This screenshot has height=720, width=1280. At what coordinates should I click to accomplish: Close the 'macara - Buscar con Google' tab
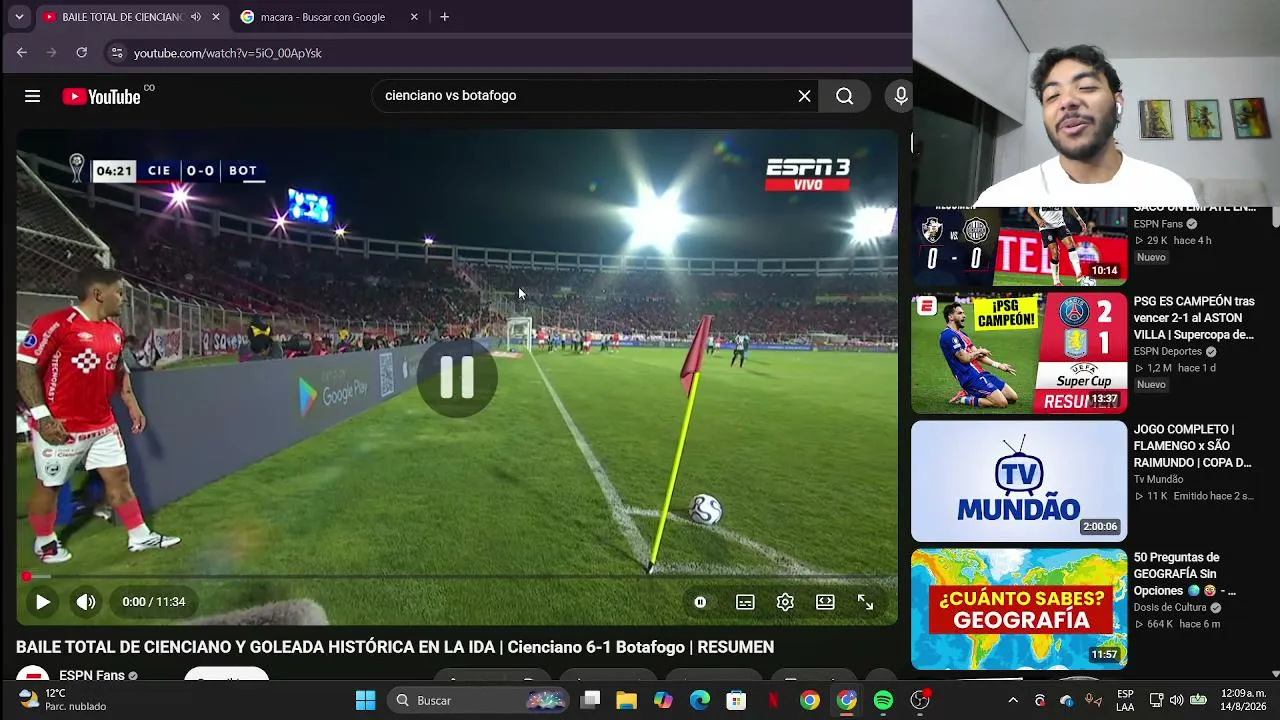click(x=414, y=17)
